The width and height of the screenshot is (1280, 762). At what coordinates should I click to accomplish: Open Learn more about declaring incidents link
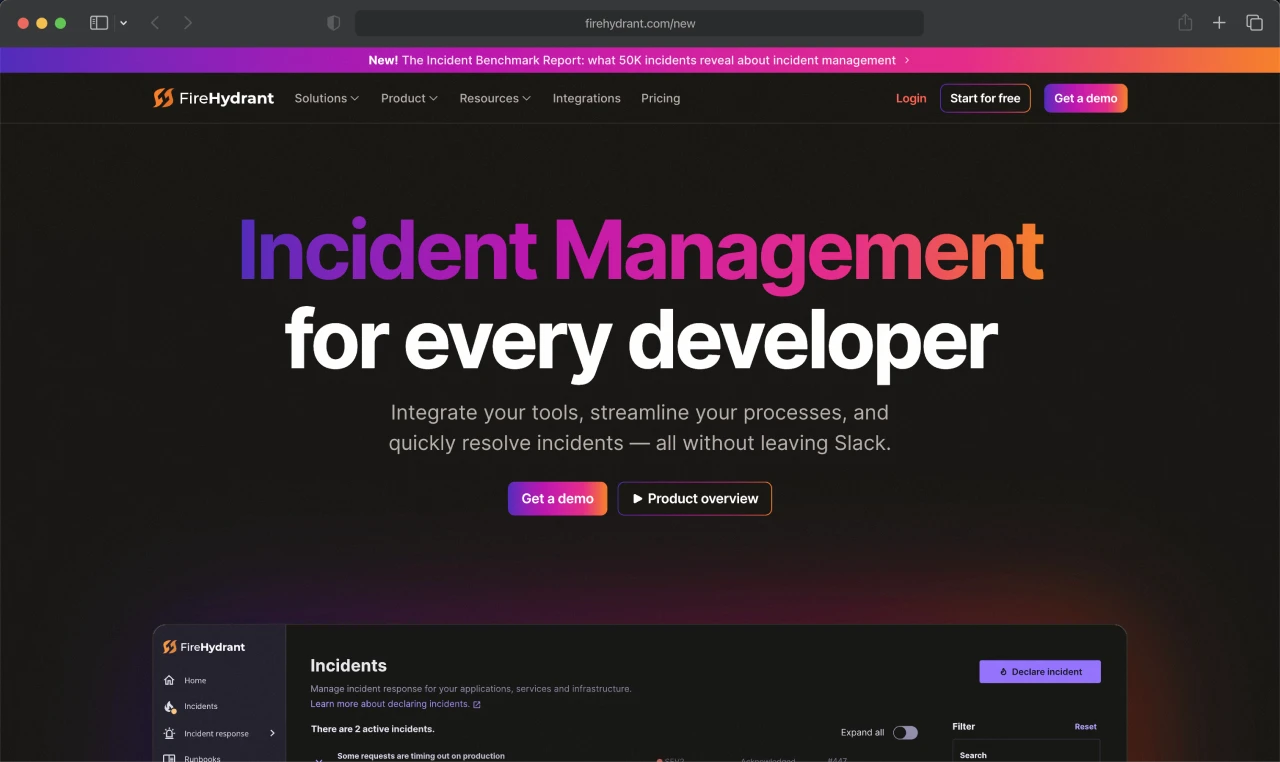point(395,704)
